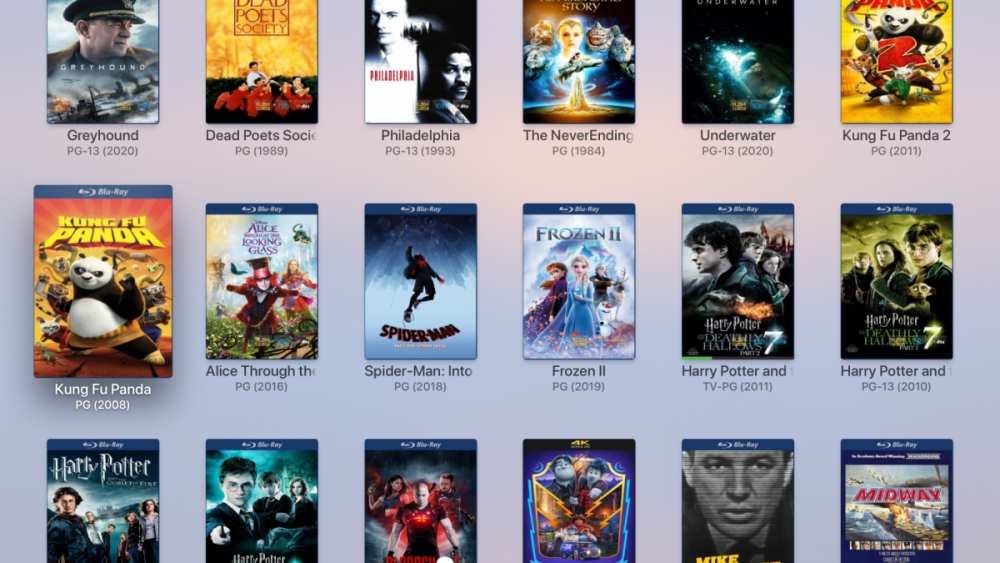Click the 'Greyhound' title text
Image resolution: width=1000 pixels, height=563 pixels.
(x=103, y=135)
